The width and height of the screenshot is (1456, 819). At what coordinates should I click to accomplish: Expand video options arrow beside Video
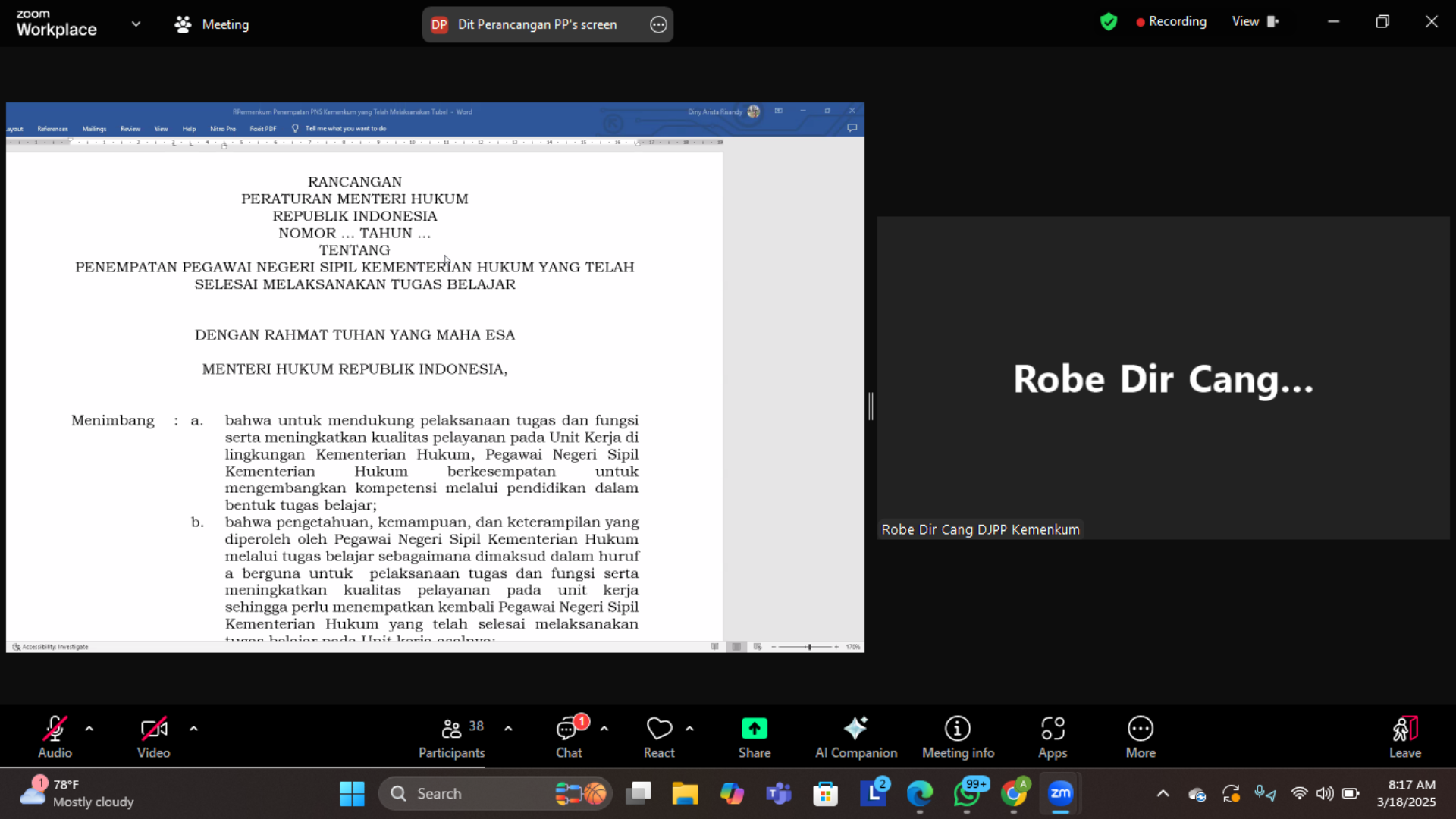(194, 729)
